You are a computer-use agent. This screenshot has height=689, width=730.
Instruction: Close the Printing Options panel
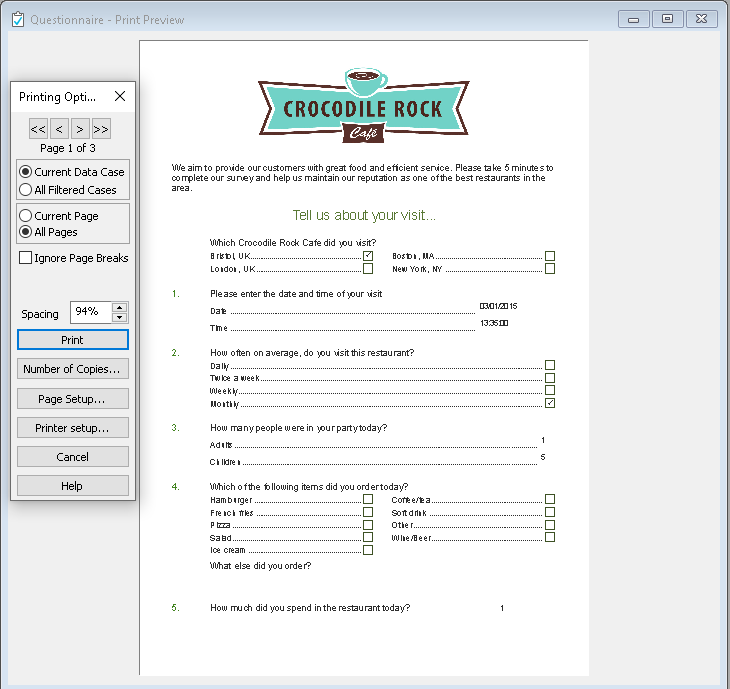120,96
